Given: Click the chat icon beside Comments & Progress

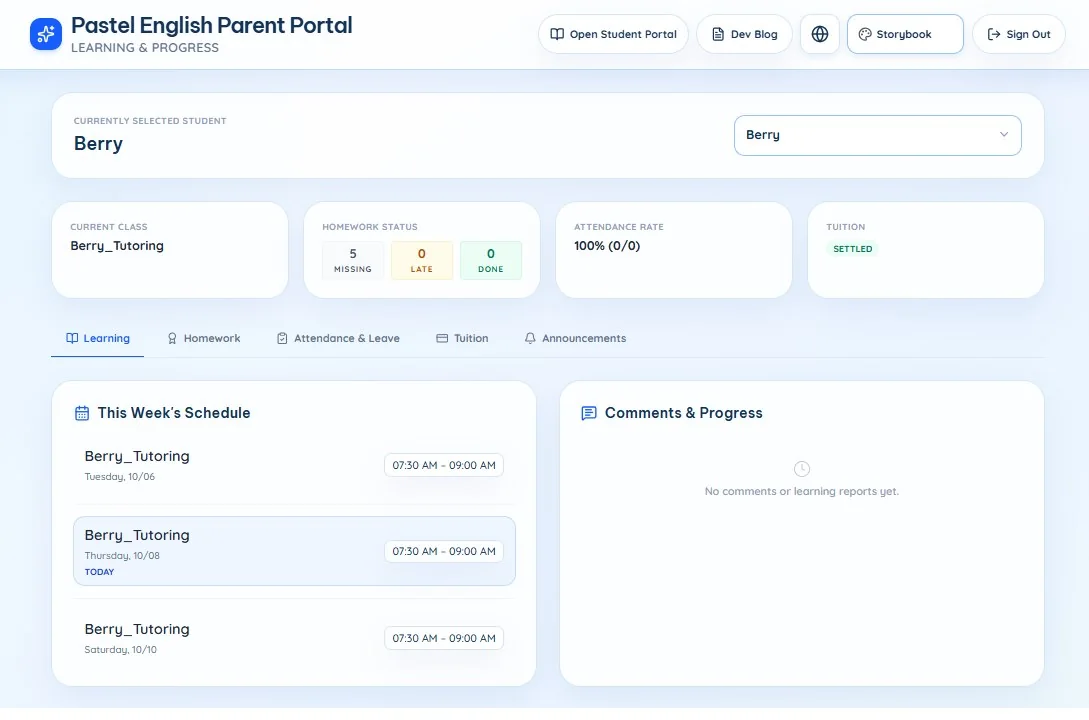Looking at the screenshot, I should click(x=589, y=413).
